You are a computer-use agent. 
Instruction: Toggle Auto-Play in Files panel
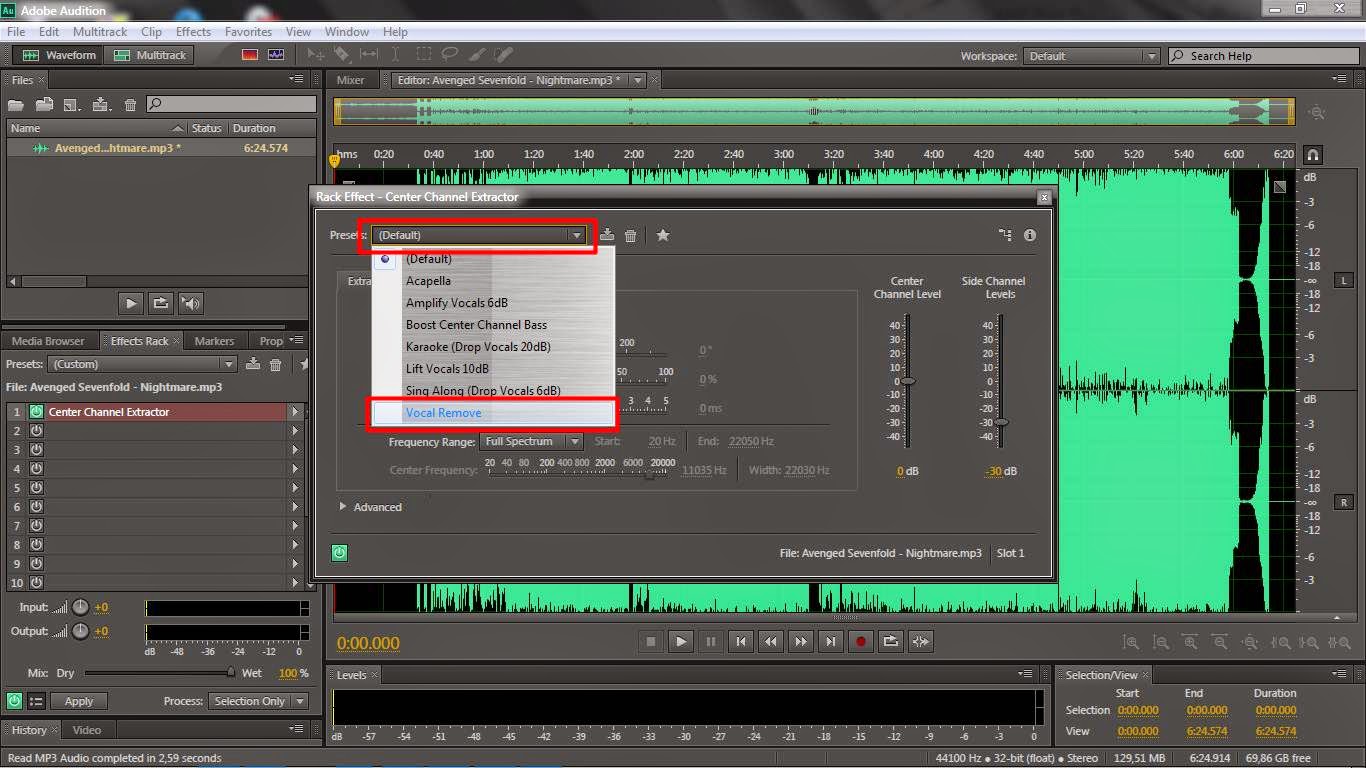pyautogui.click(x=191, y=303)
